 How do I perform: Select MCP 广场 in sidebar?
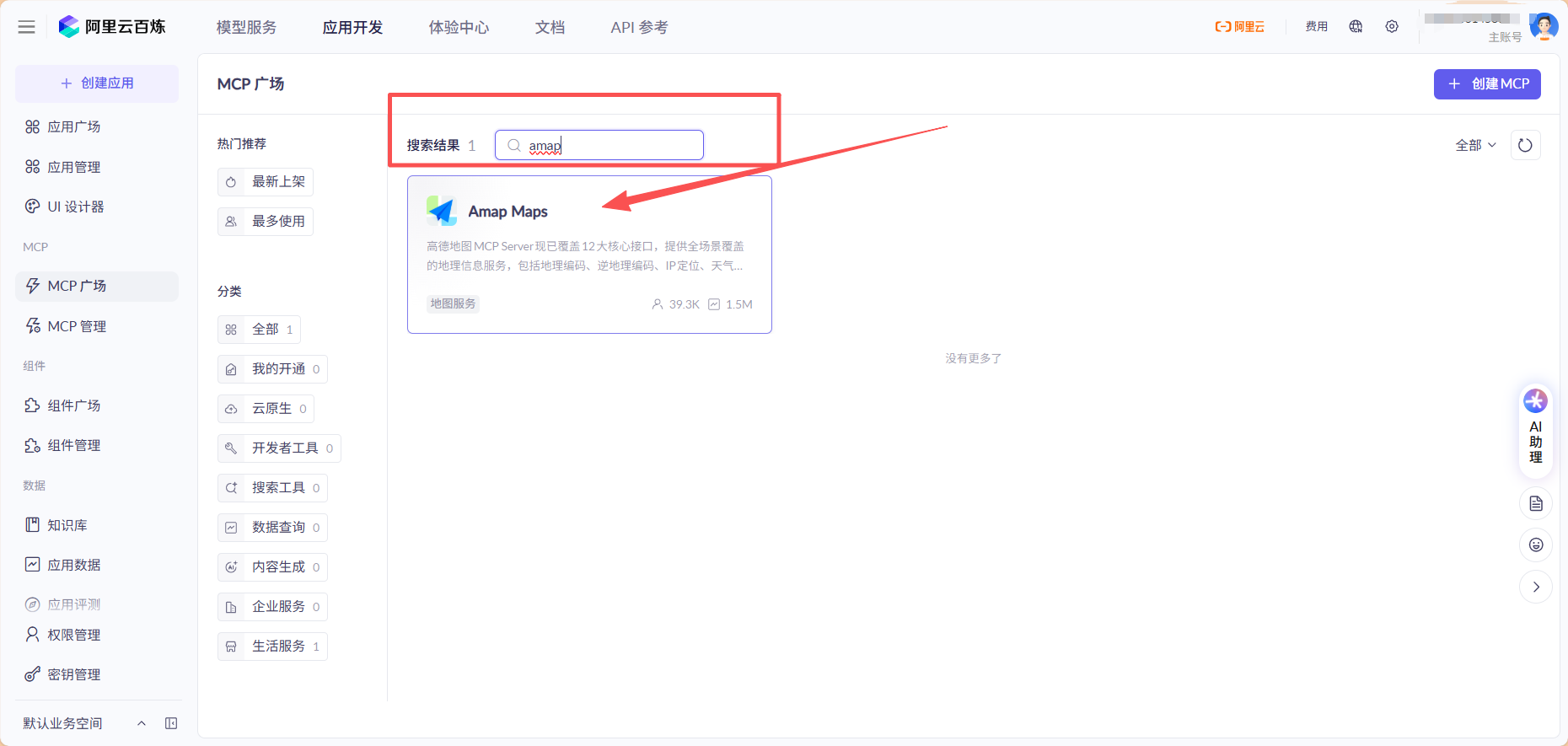(x=97, y=286)
